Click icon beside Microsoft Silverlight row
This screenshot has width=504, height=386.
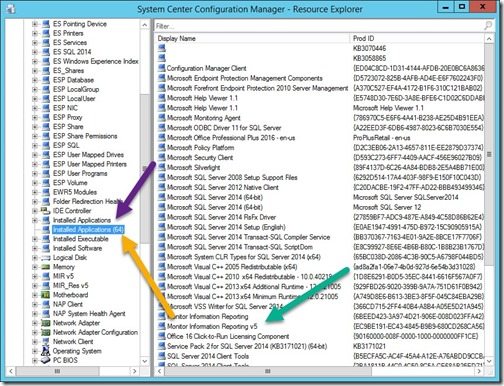tap(162, 167)
